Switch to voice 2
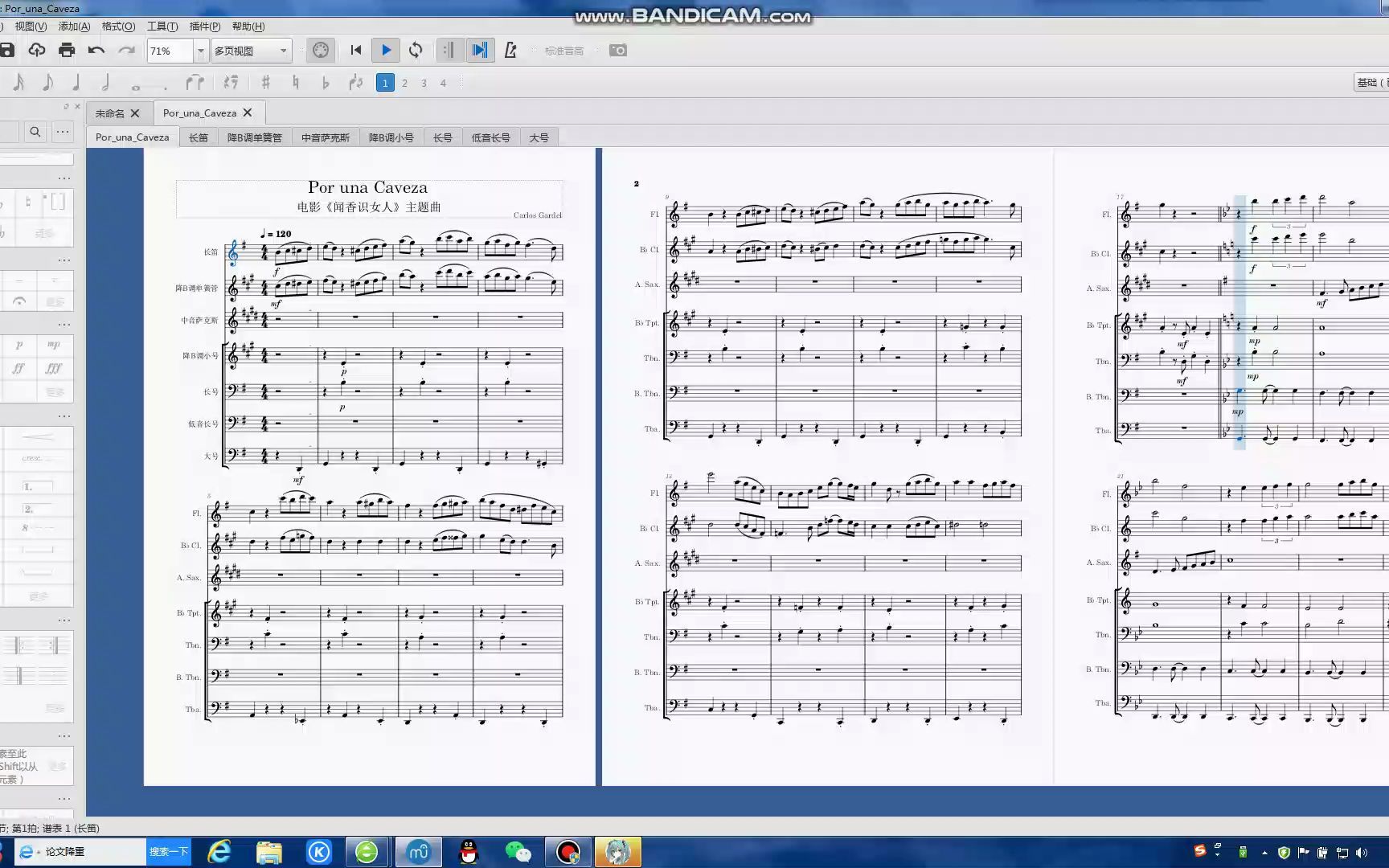The width and height of the screenshot is (1389, 868). point(404,83)
